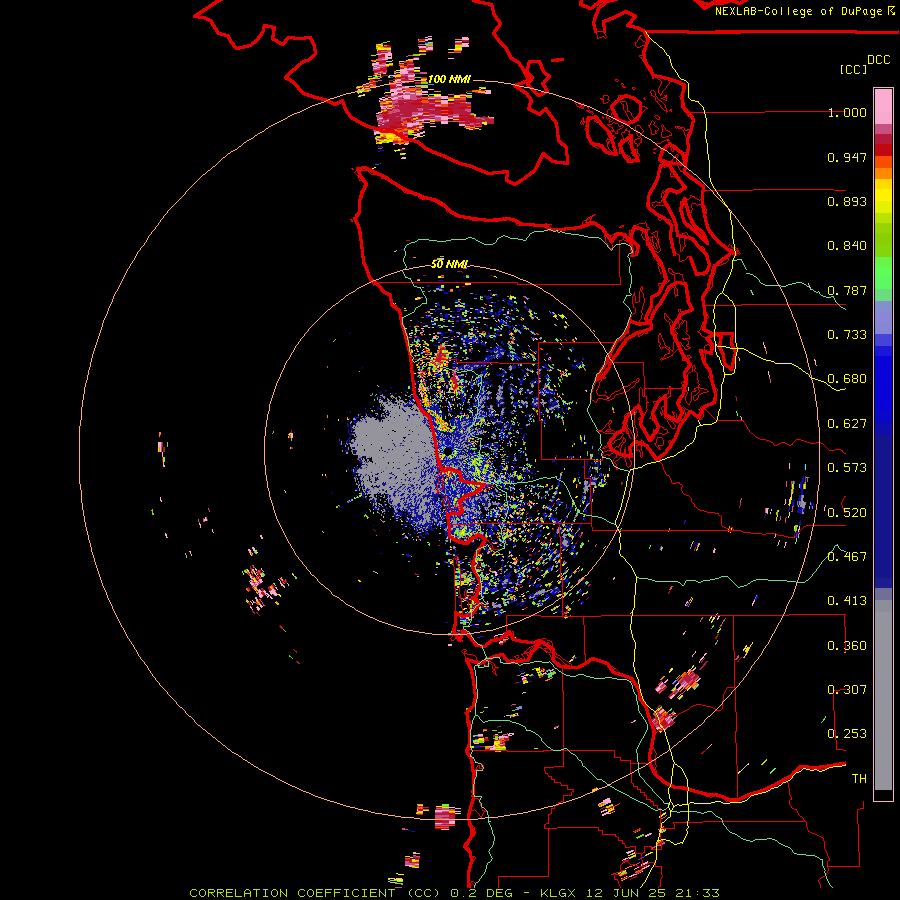Click the 0.573 scale value
The width and height of the screenshot is (900, 900).
[x=847, y=468]
